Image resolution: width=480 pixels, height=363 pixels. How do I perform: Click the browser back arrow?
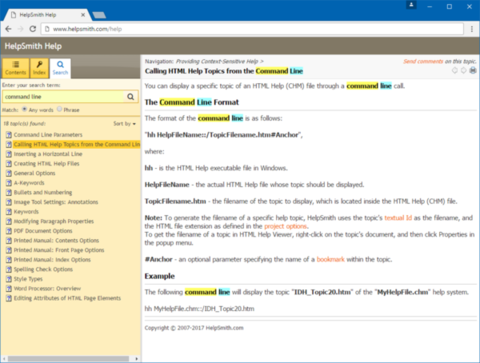tap(8, 29)
